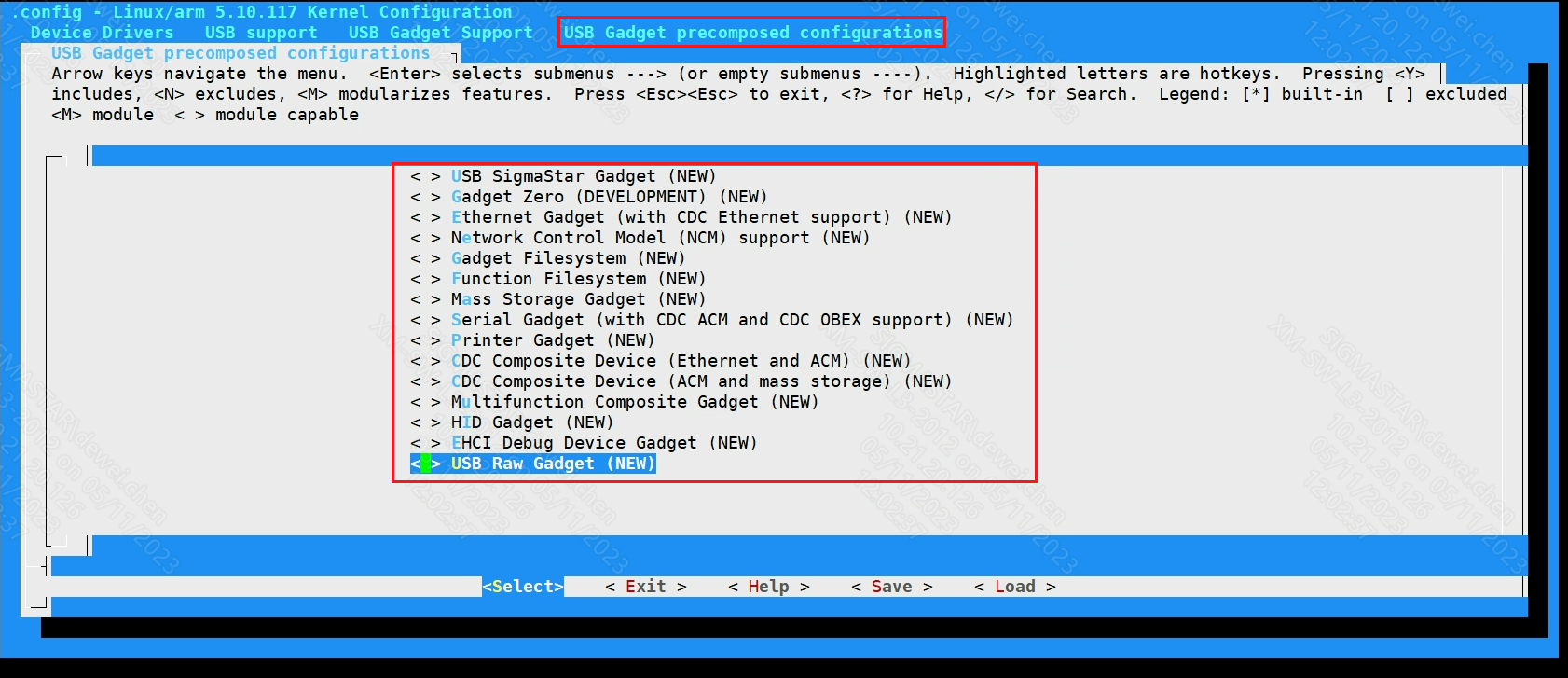1568x678 pixels.
Task: Select Network Control Model (NCM) support
Action: coord(640,238)
